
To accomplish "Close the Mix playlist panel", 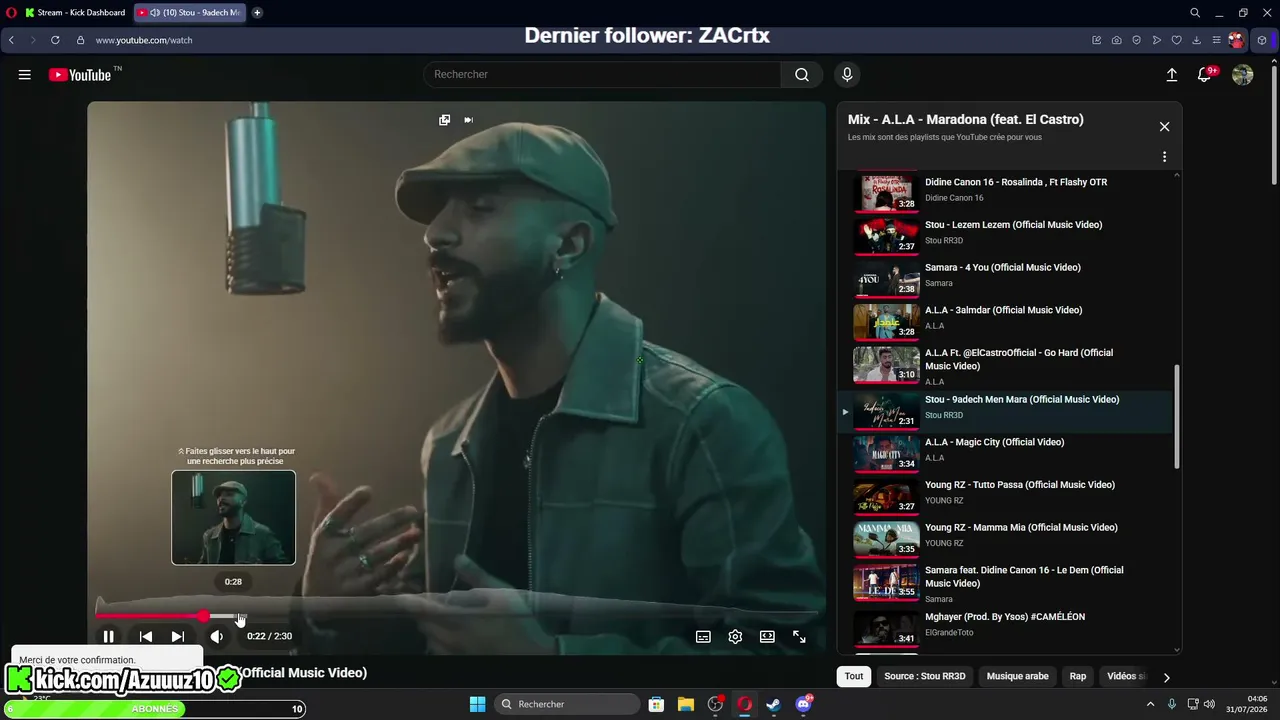I will (1164, 127).
